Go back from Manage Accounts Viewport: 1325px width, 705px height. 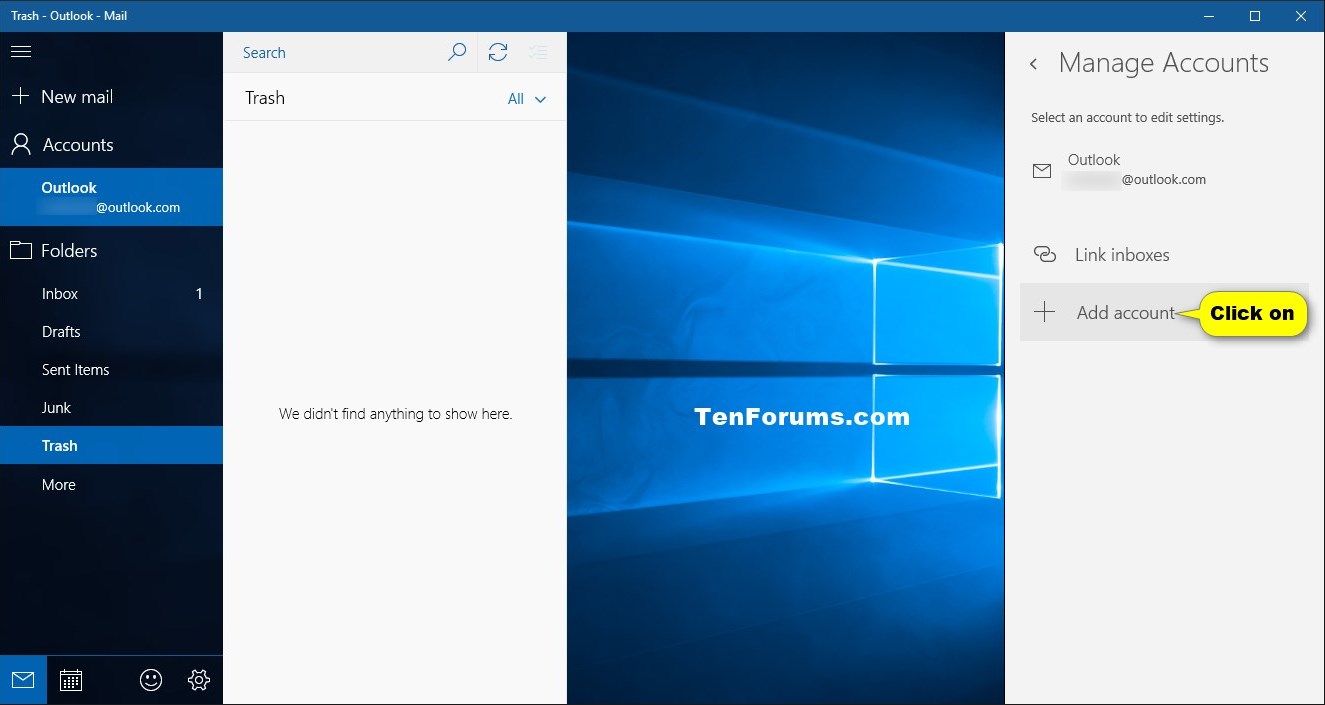[x=1034, y=64]
